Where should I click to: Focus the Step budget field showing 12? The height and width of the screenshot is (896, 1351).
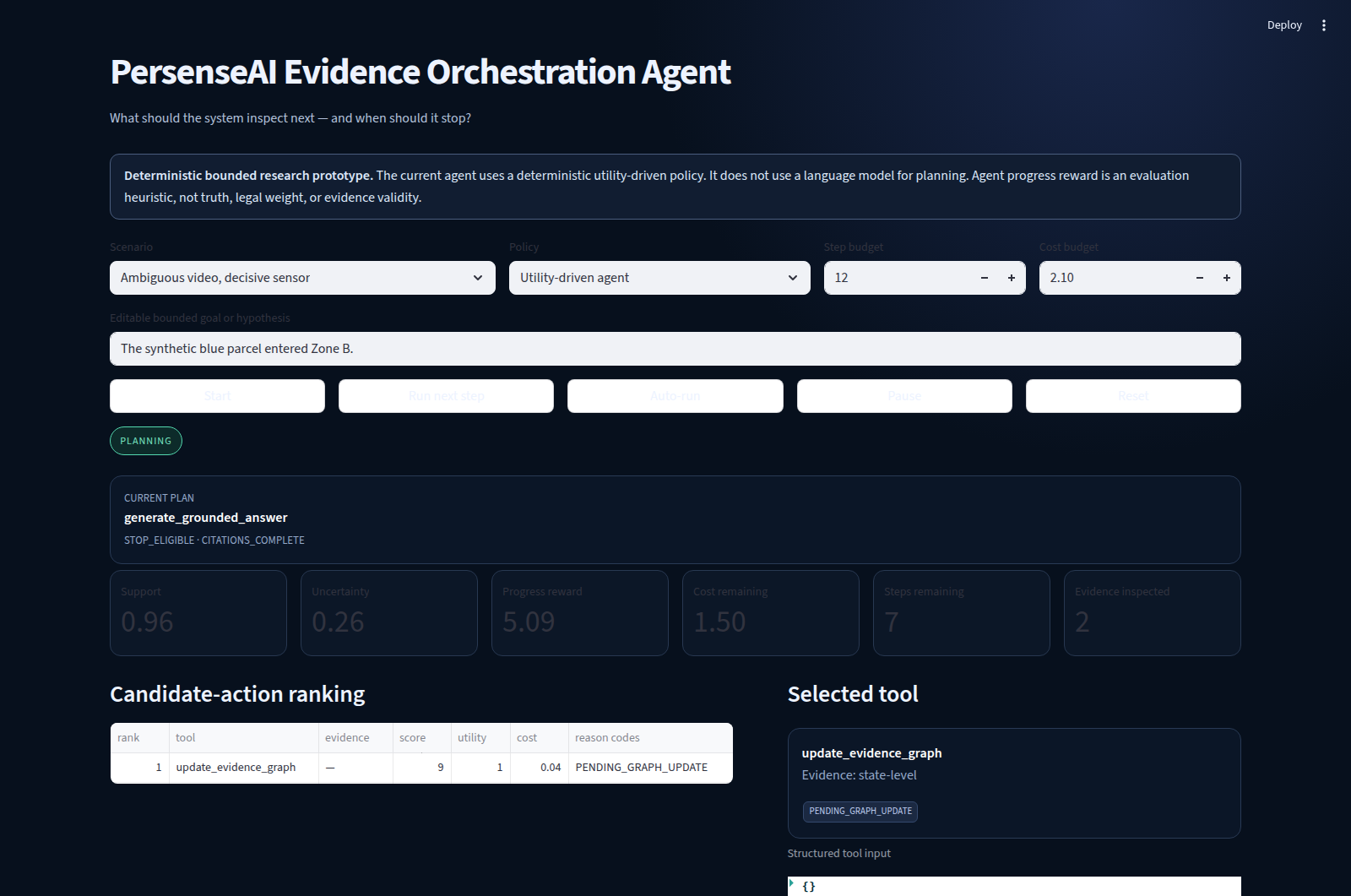point(898,278)
